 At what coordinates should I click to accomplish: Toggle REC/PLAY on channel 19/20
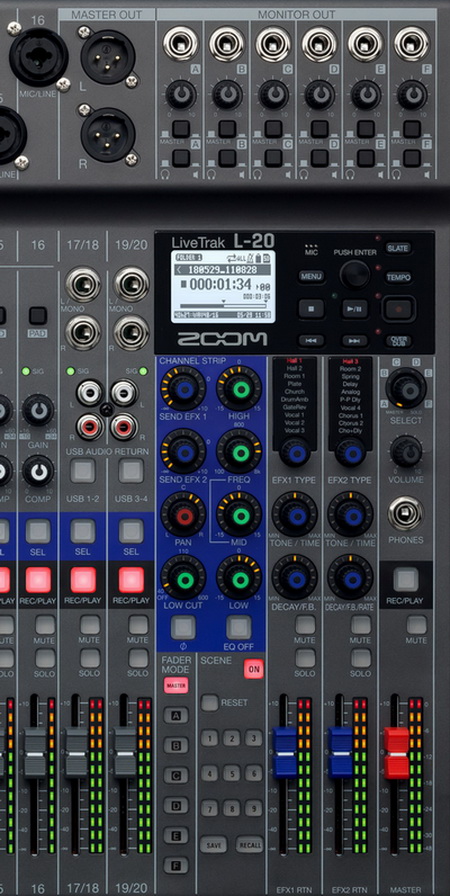131,580
